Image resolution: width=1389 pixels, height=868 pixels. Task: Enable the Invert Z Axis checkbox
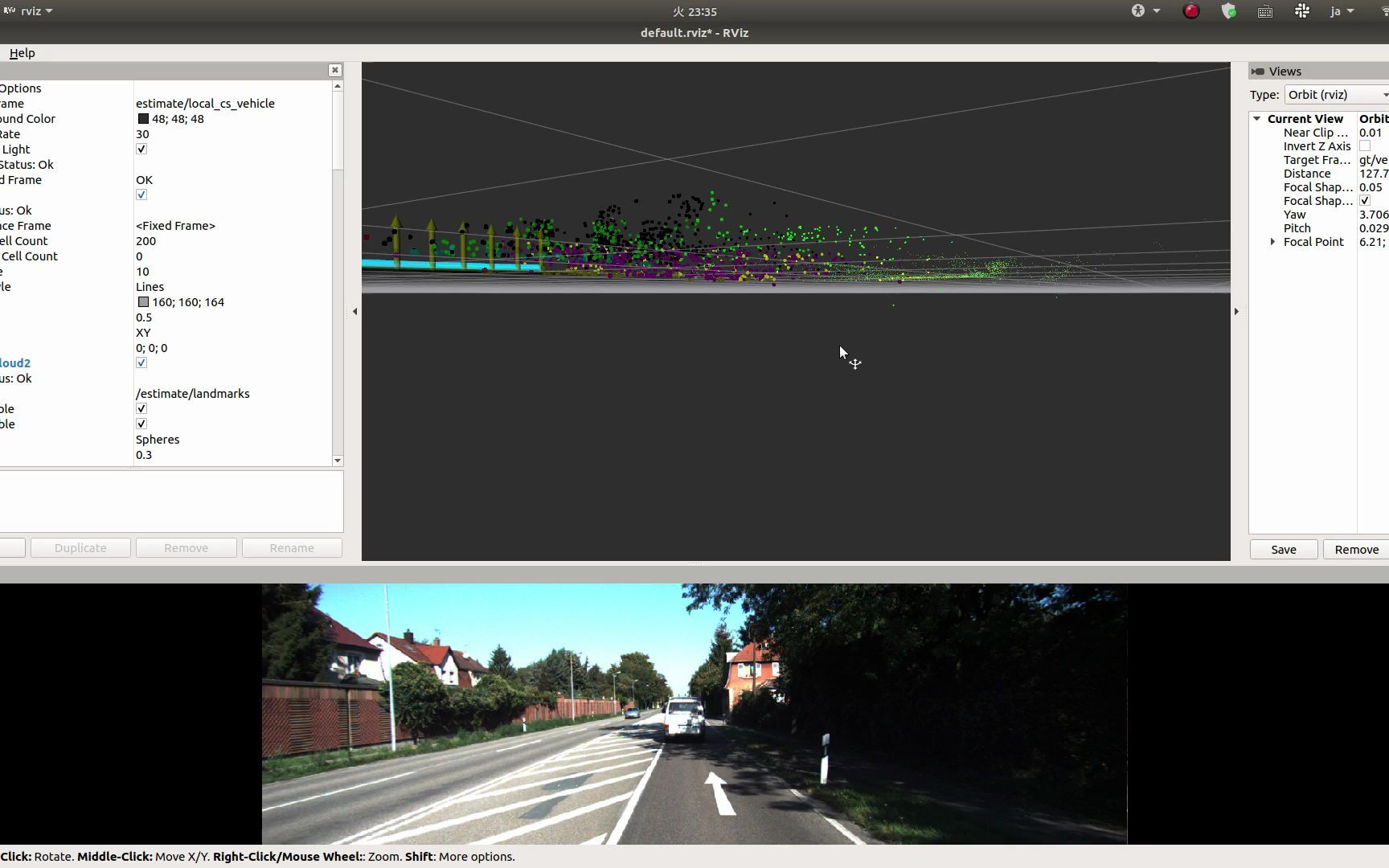tap(1364, 145)
